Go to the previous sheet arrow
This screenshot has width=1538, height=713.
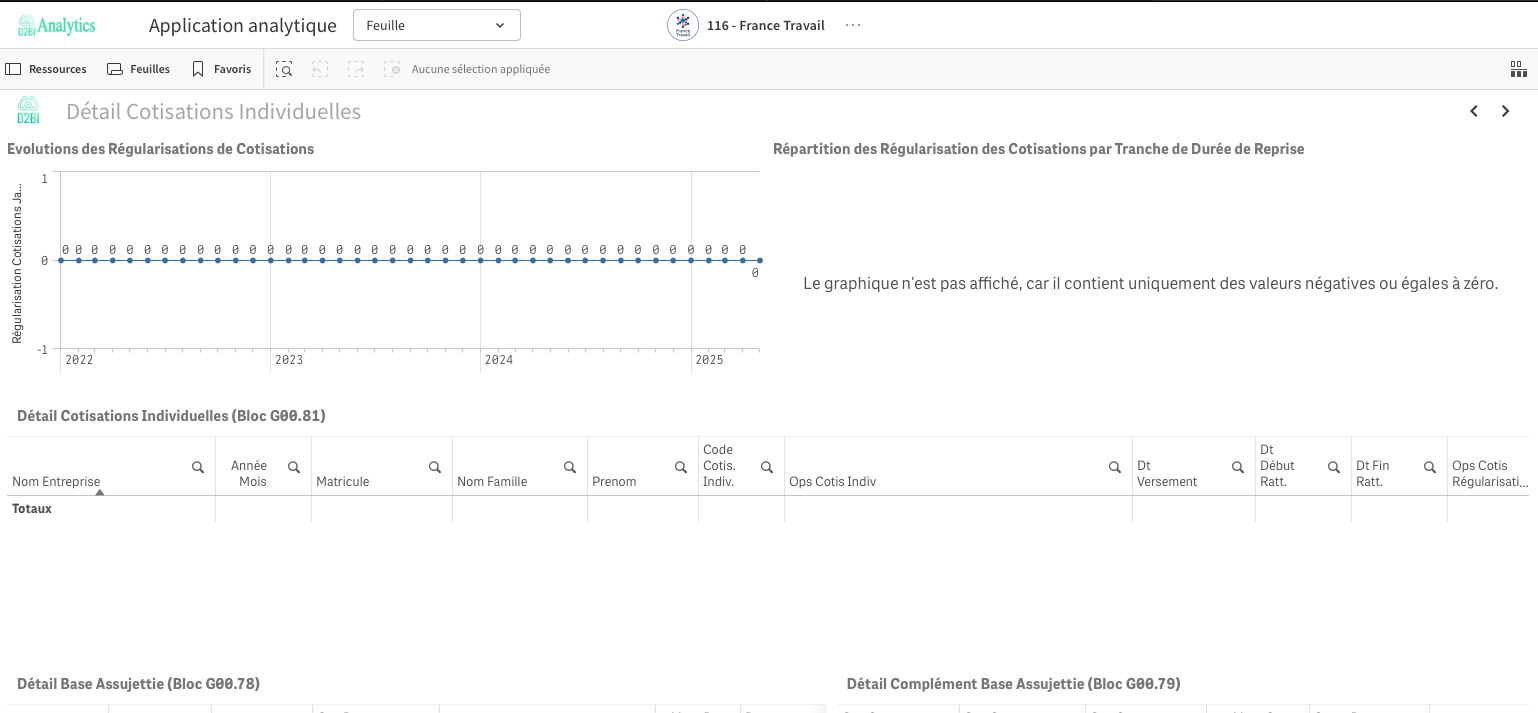[1474, 111]
